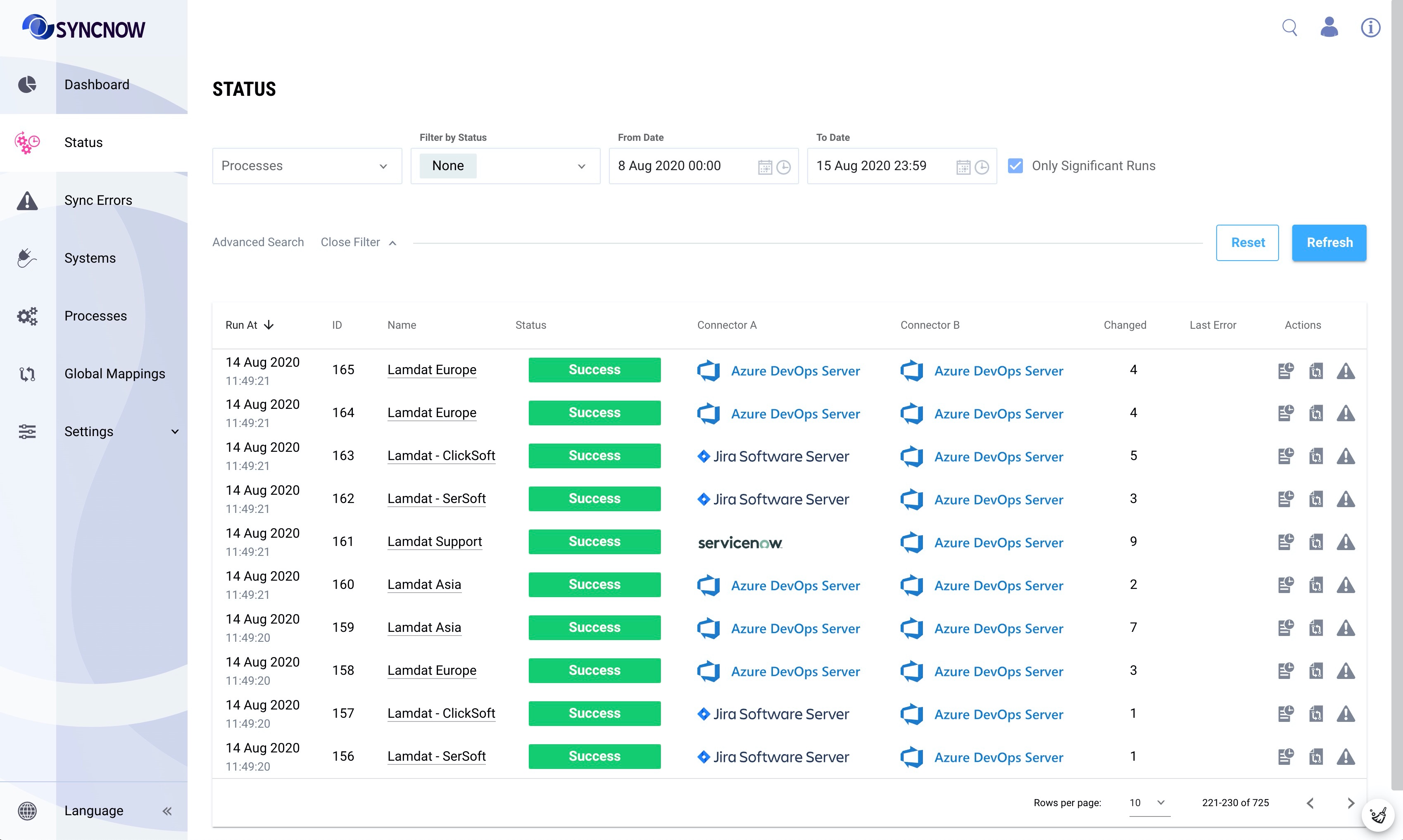Click the Dashboard sidebar icon
Image resolution: width=1403 pixels, height=840 pixels.
(x=27, y=84)
